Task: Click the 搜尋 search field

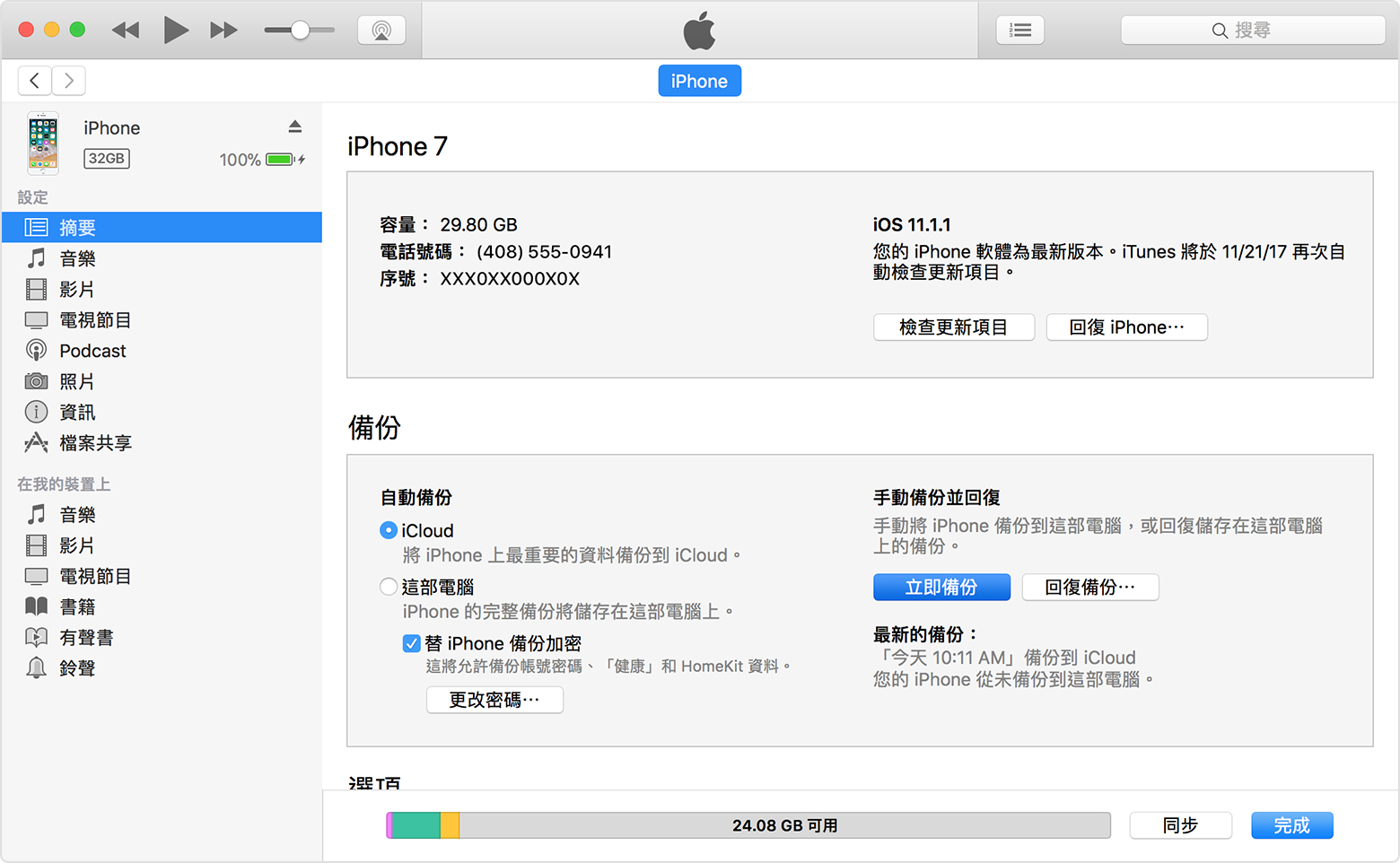Action: click(1252, 31)
